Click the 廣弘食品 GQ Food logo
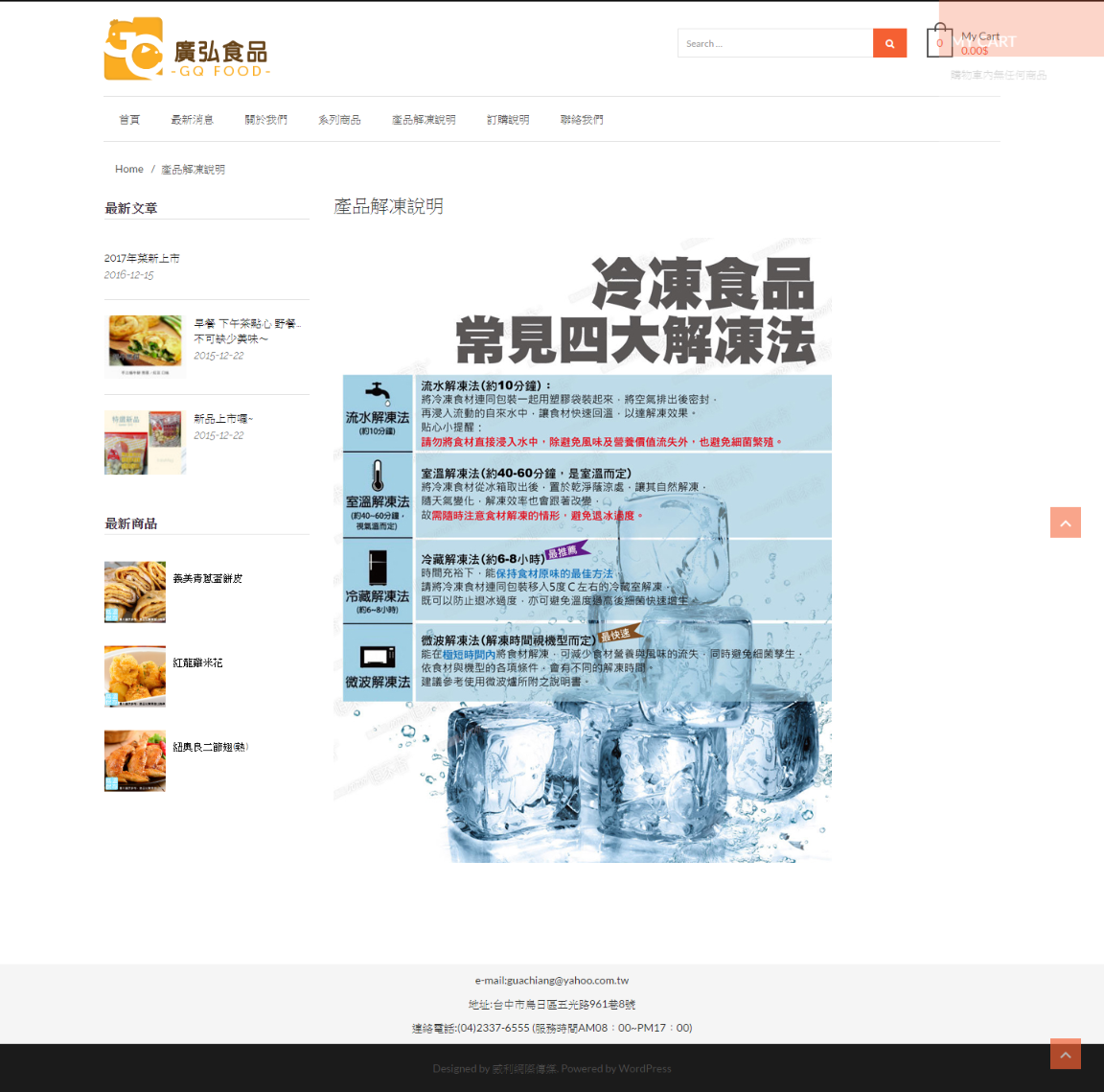 click(x=187, y=49)
